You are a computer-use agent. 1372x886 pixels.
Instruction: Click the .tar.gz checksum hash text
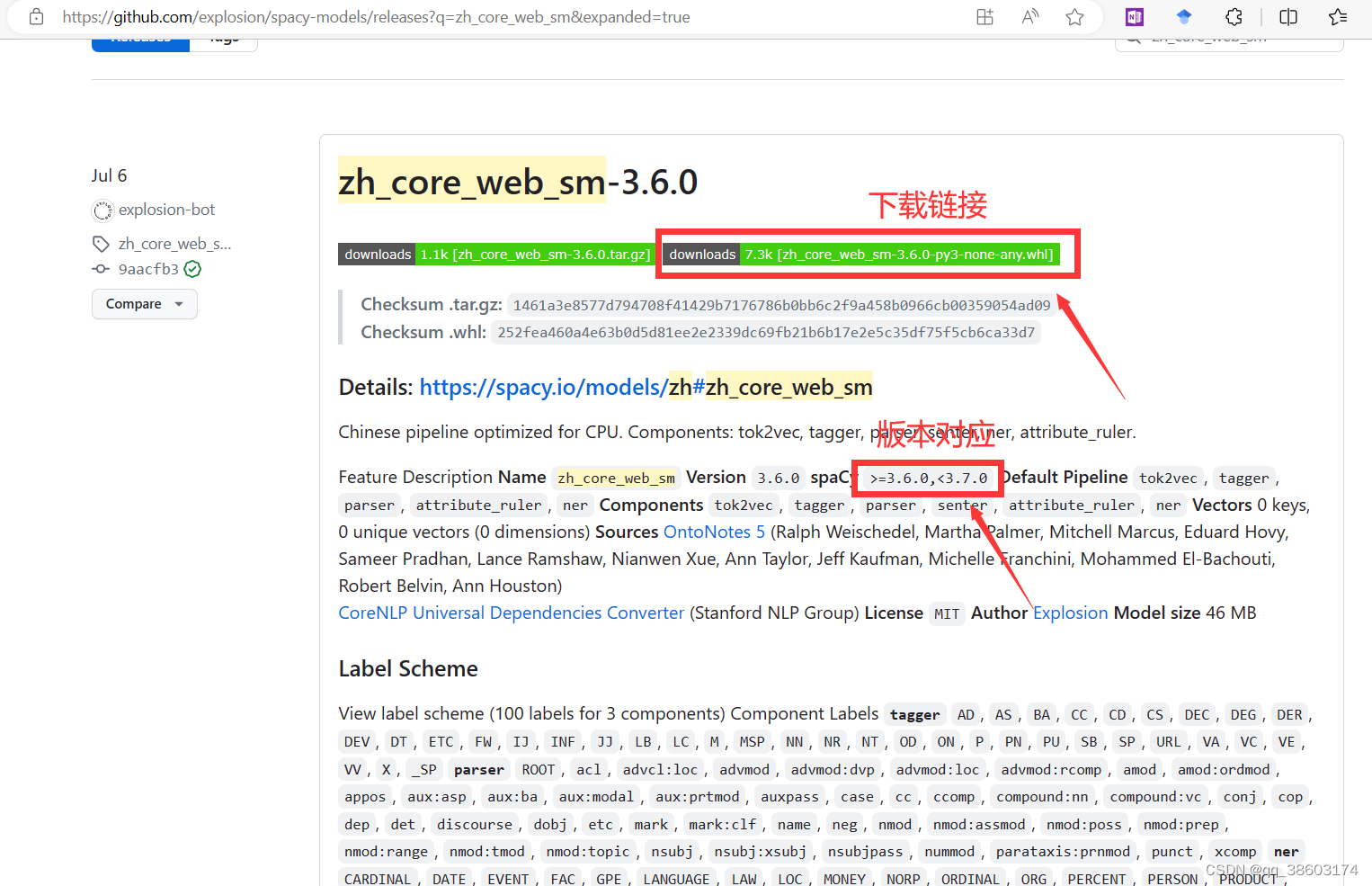click(x=781, y=306)
